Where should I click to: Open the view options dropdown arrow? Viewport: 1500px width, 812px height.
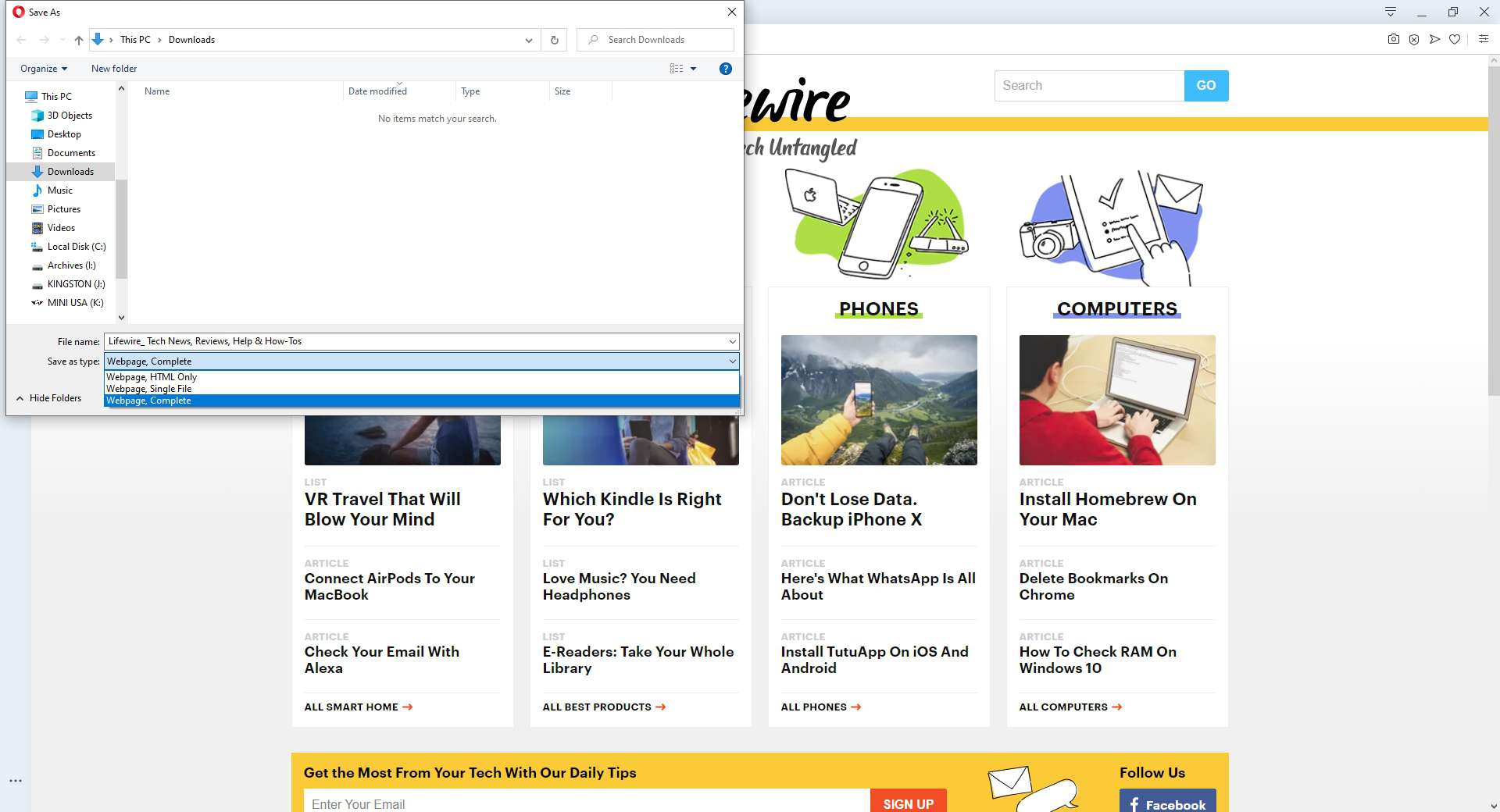[x=693, y=69]
